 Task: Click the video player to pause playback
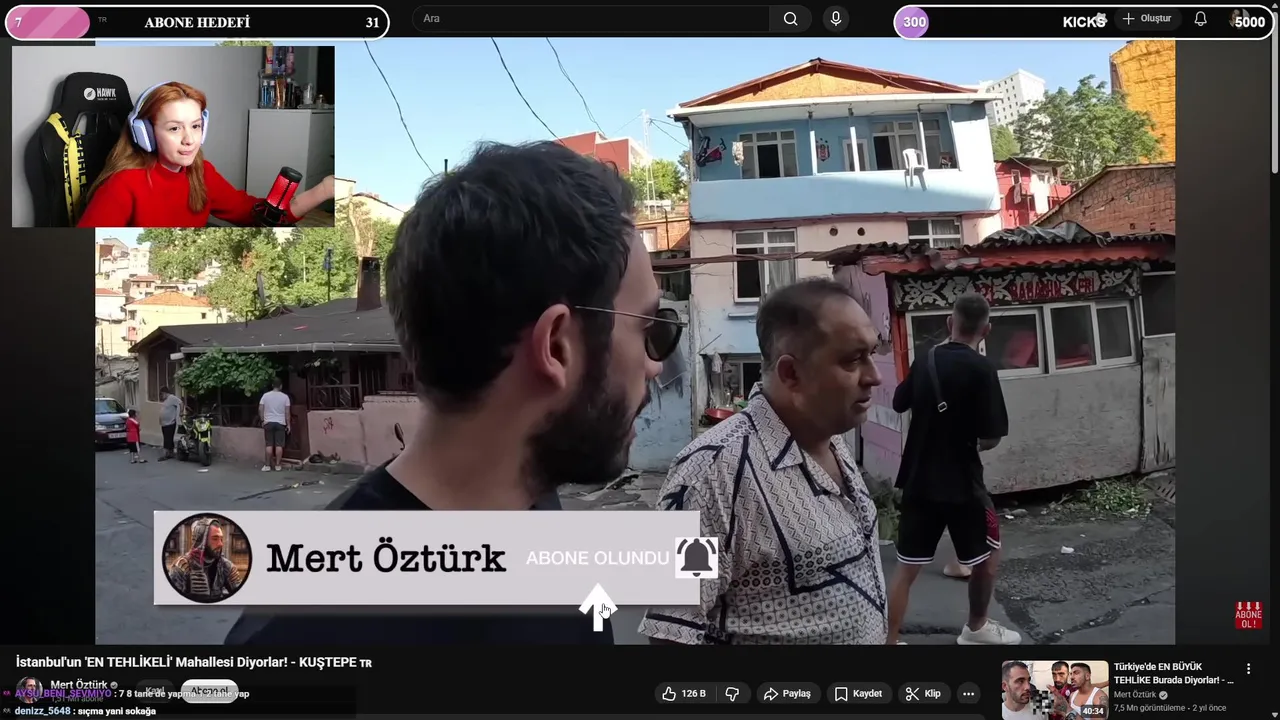click(x=635, y=340)
